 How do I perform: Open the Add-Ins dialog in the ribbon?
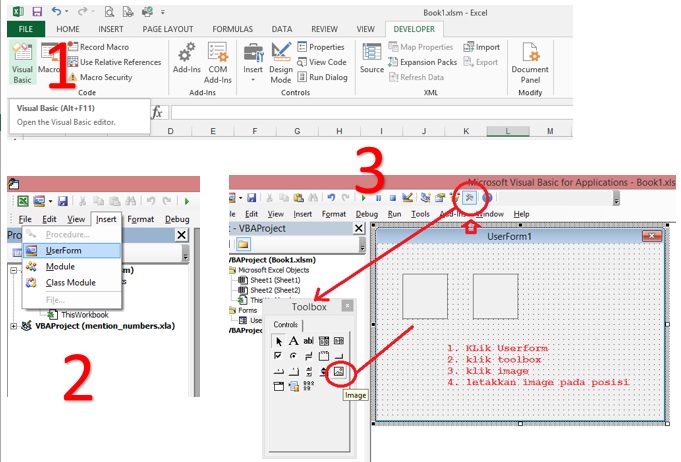pyautogui.click(x=187, y=58)
